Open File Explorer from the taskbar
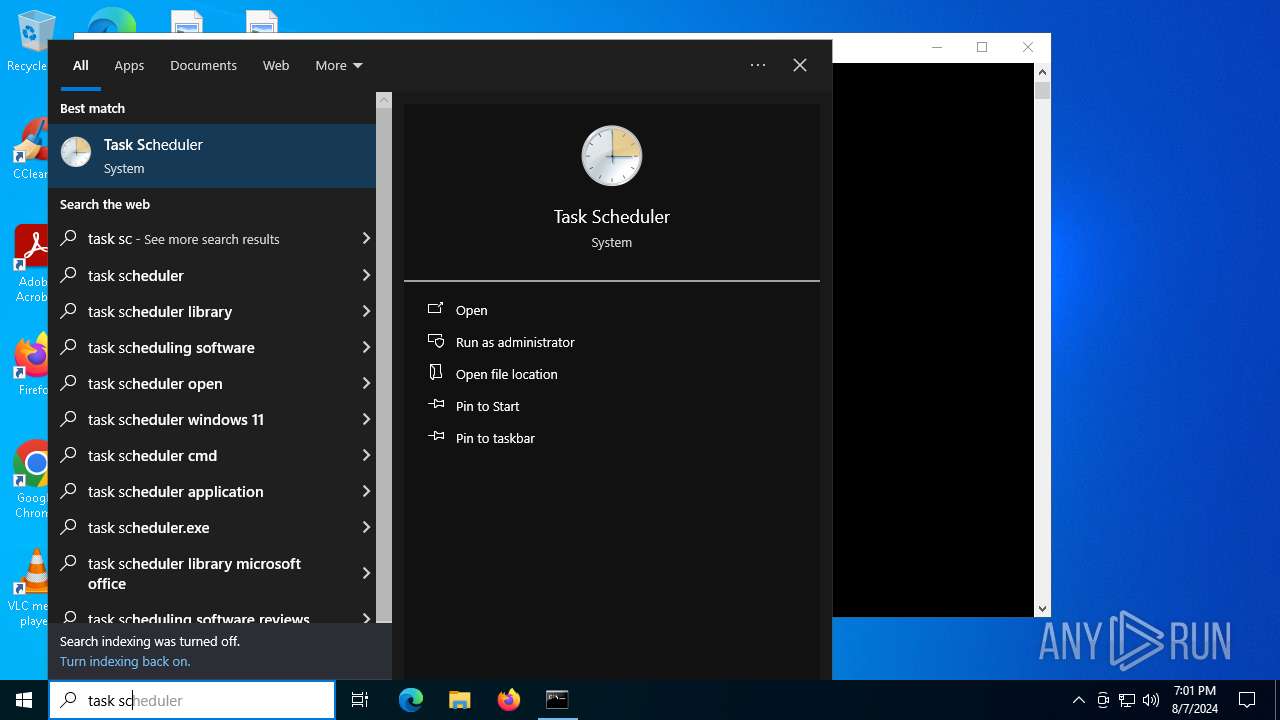 coord(459,700)
